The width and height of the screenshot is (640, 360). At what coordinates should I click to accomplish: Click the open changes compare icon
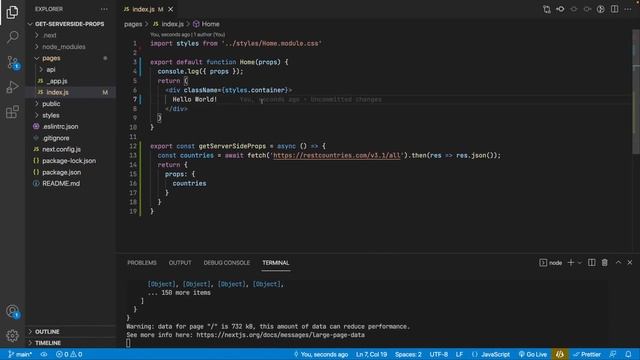click(547, 9)
